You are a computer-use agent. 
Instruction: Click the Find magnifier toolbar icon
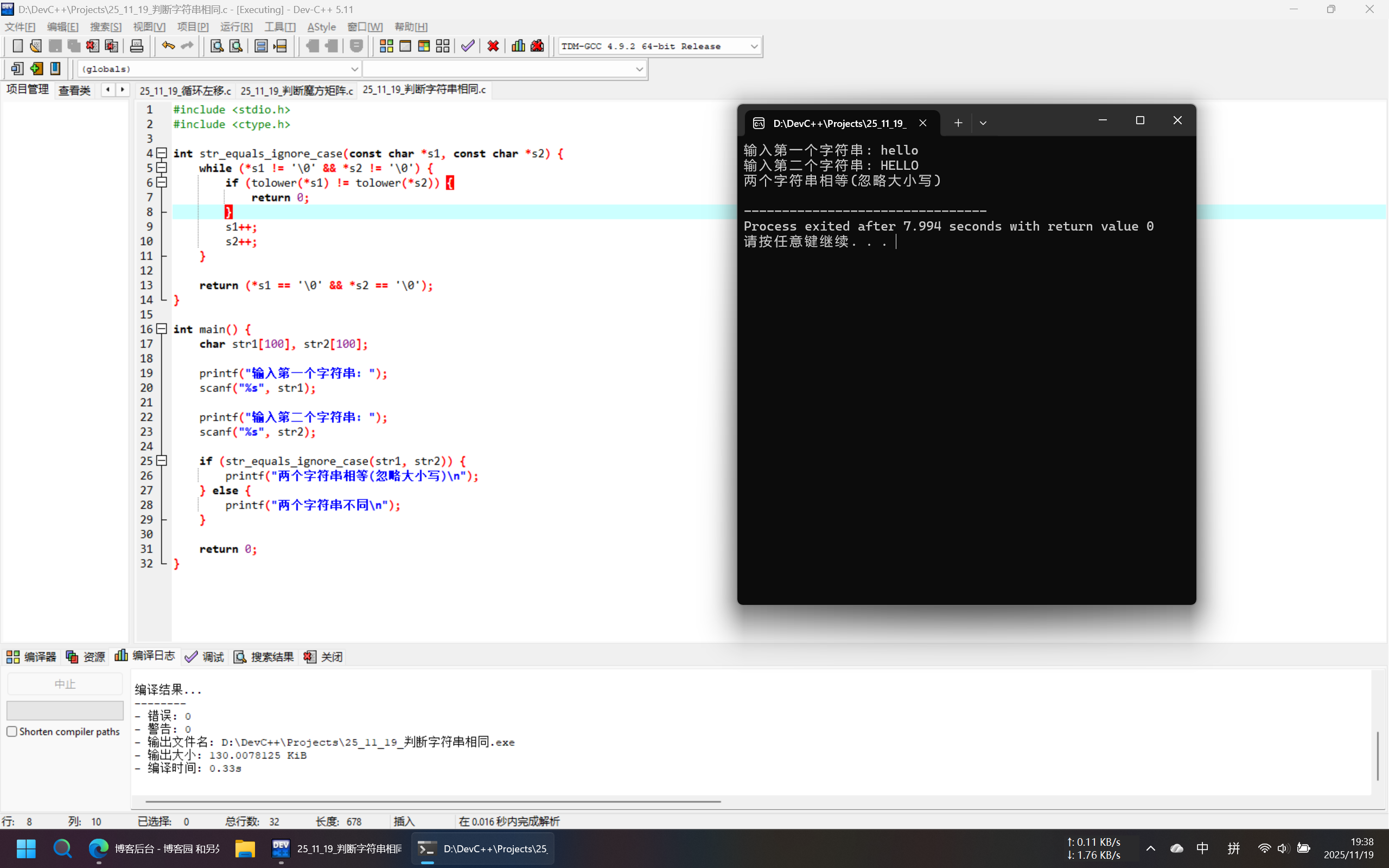click(216, 46)
